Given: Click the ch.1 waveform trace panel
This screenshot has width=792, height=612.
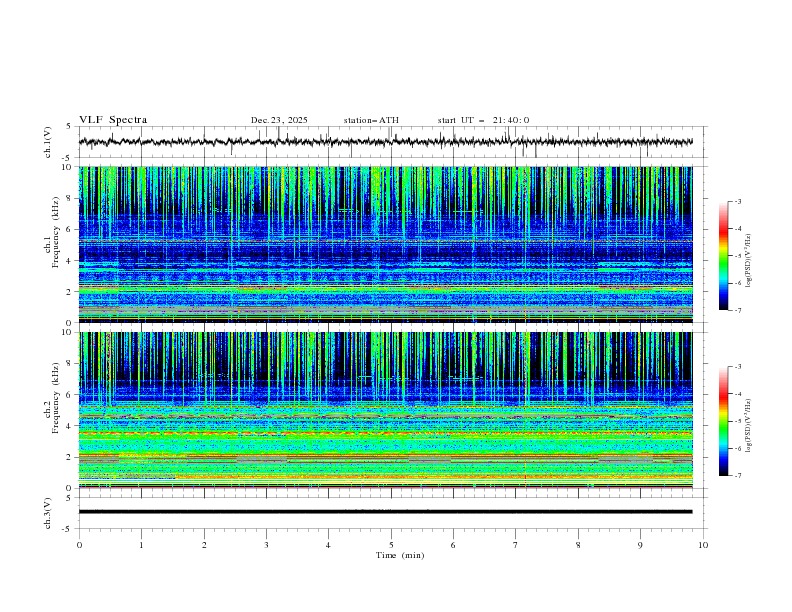Looking at the screenshot, I should point(390,142).
